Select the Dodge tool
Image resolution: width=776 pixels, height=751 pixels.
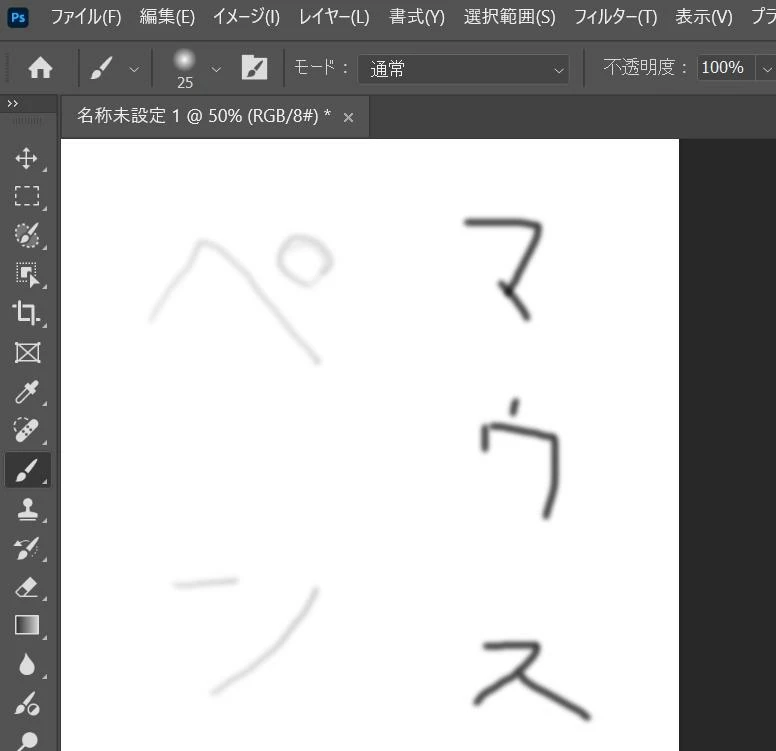click(27, 741)
